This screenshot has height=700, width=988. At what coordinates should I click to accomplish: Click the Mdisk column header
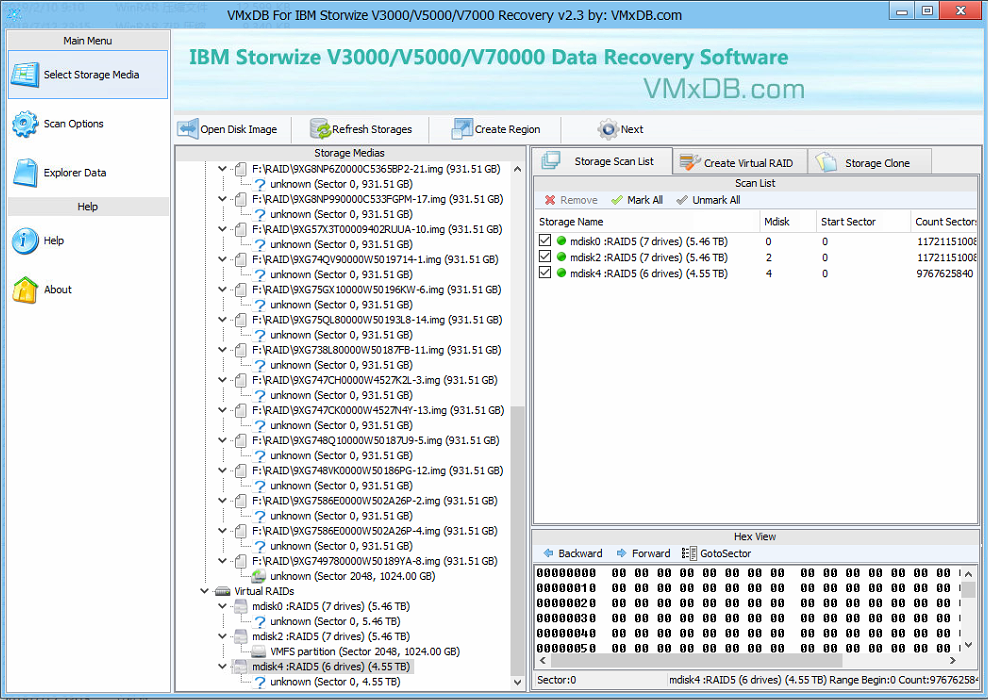click(788, 222)
